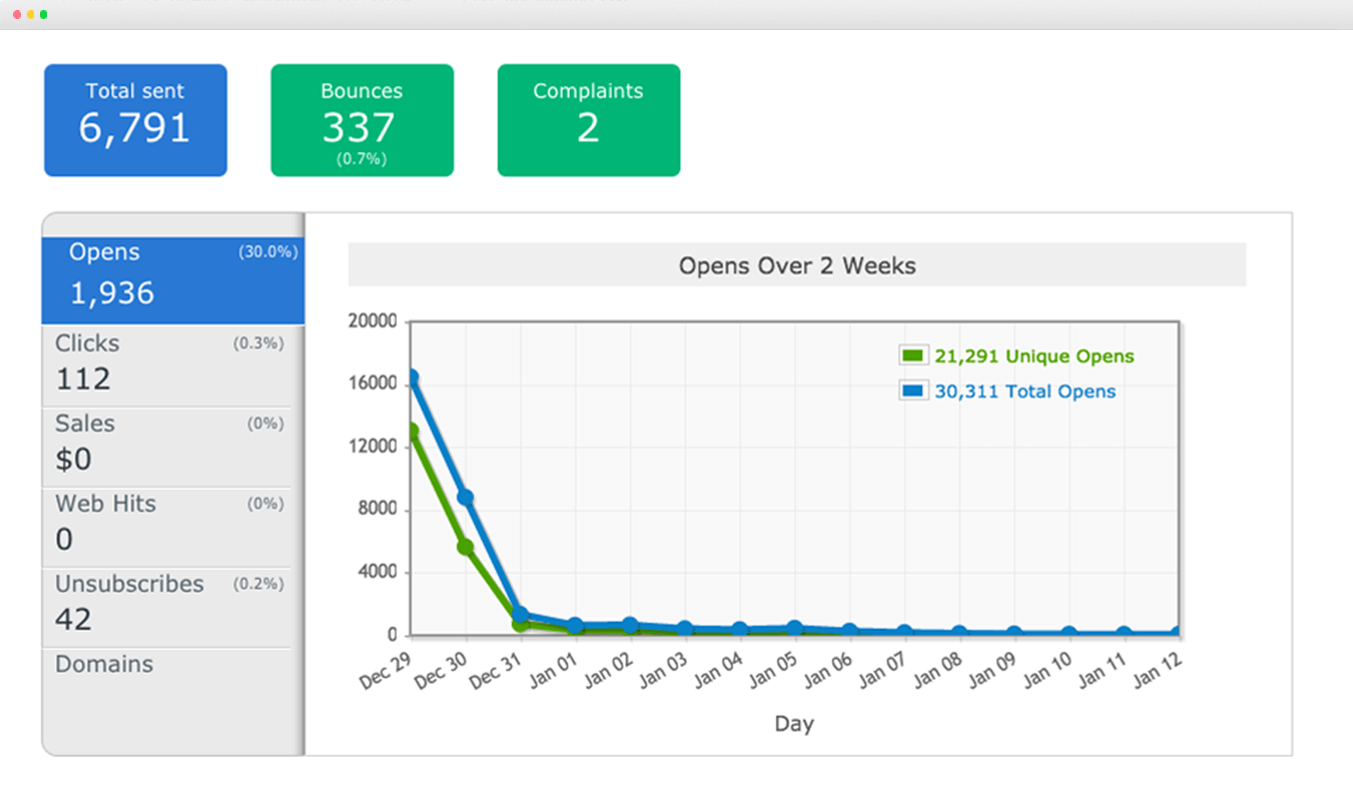Open the Complaints stat card
1353x793 pixels.
click(588, 120)
